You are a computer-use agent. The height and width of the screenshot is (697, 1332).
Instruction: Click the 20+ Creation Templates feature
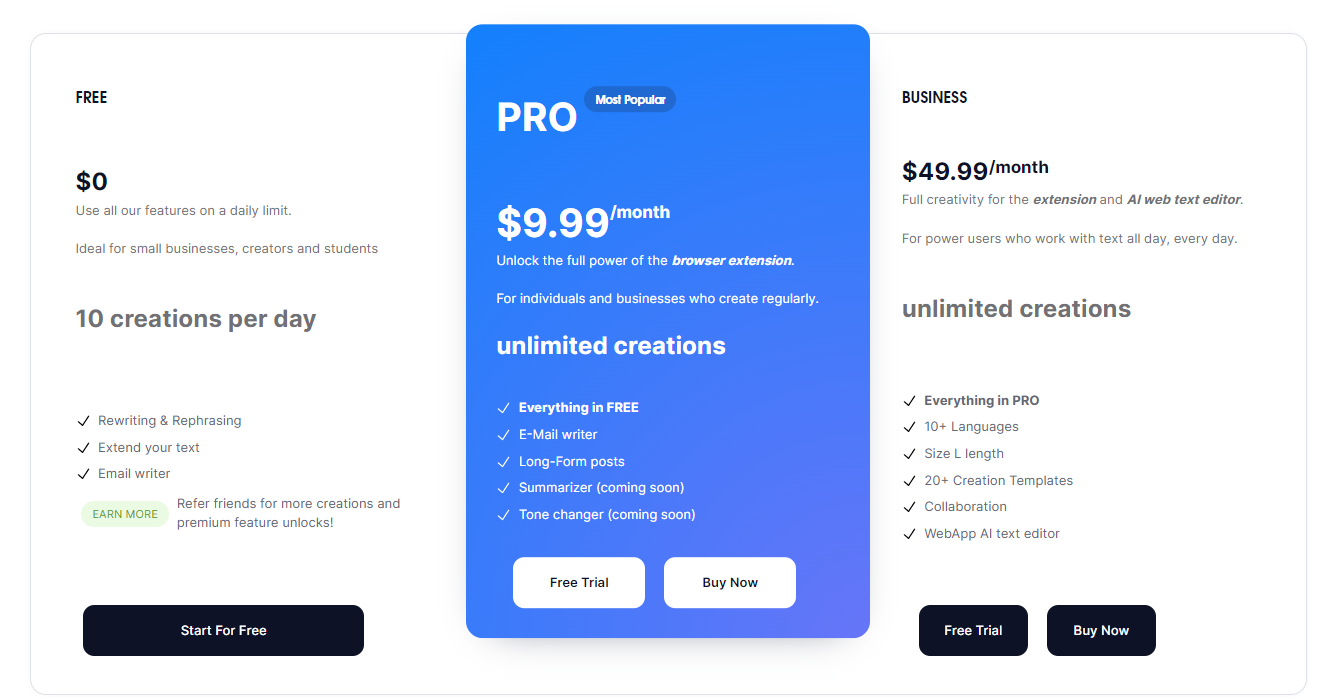(998, 481)
